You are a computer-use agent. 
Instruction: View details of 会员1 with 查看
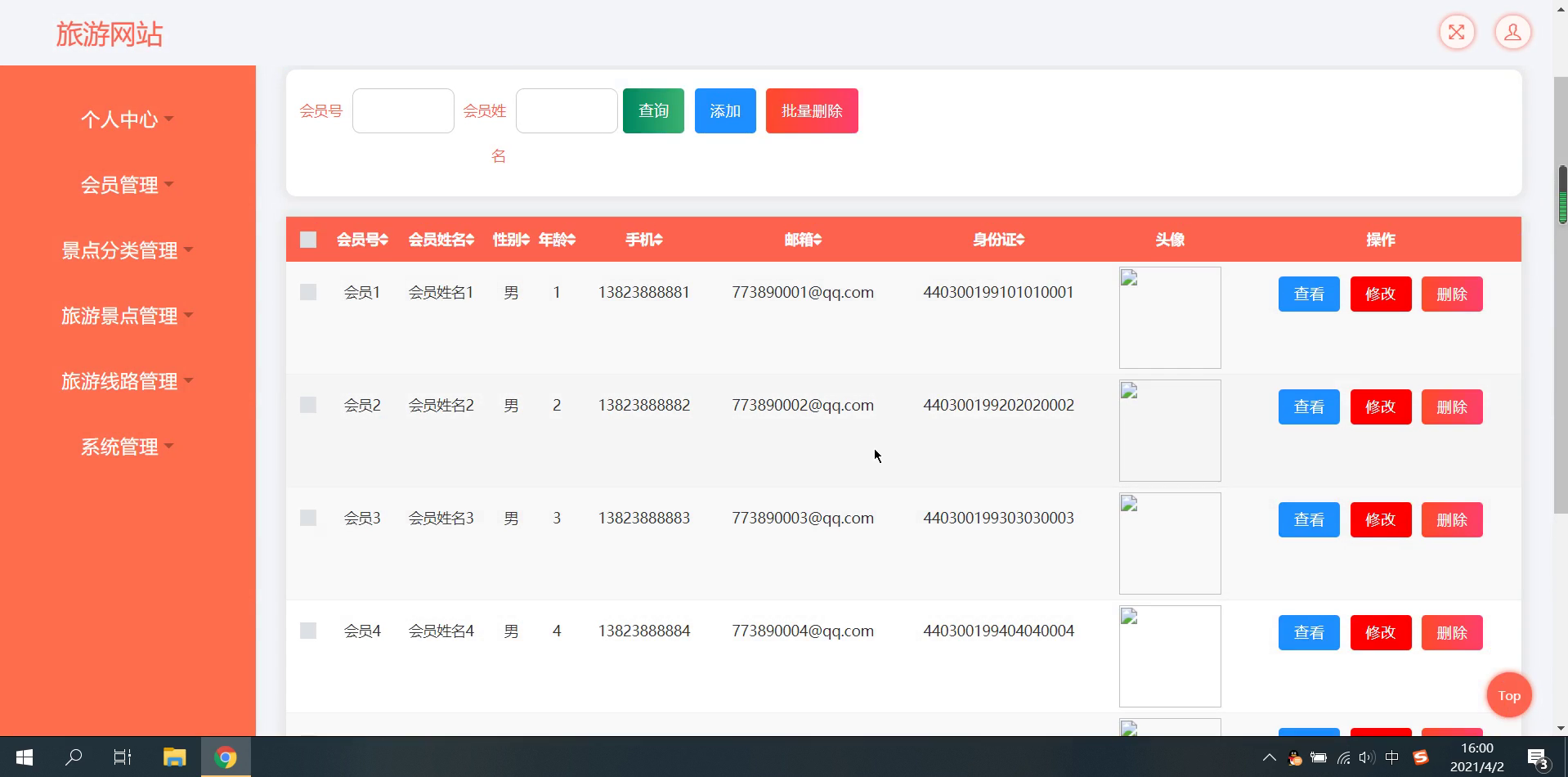click(x=1309, y=294)
